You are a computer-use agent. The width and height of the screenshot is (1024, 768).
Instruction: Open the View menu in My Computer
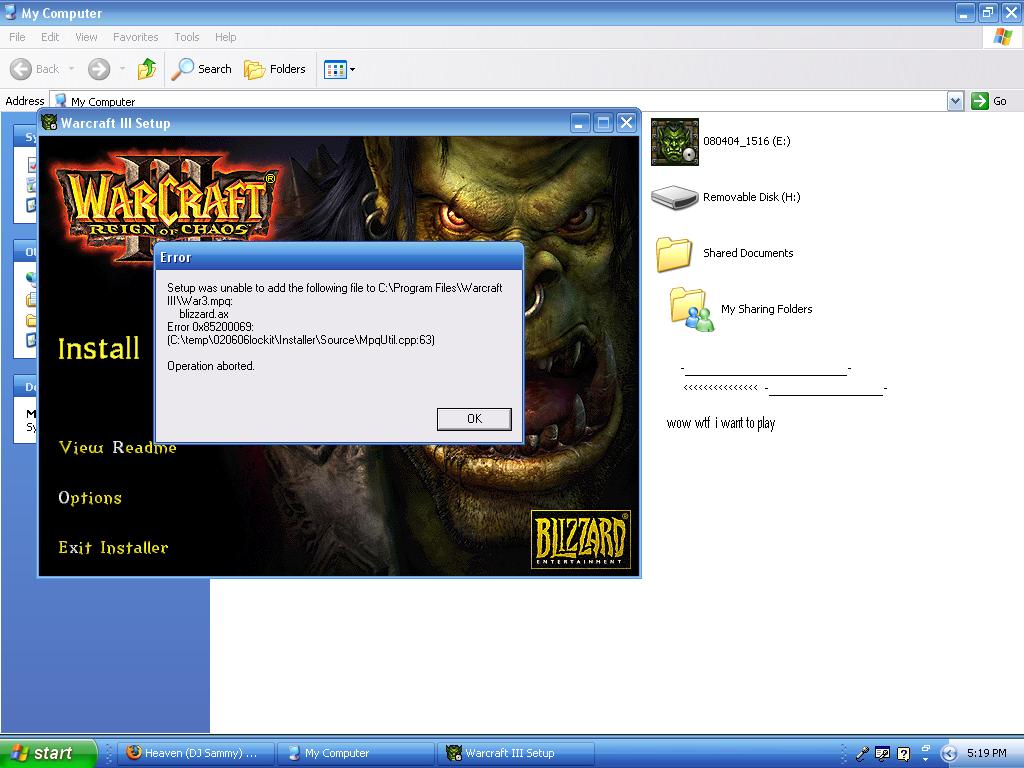tap(86, 37)
